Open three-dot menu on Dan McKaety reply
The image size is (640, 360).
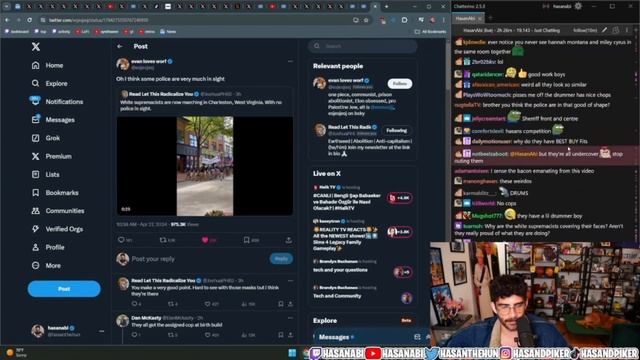click(290, 318)
